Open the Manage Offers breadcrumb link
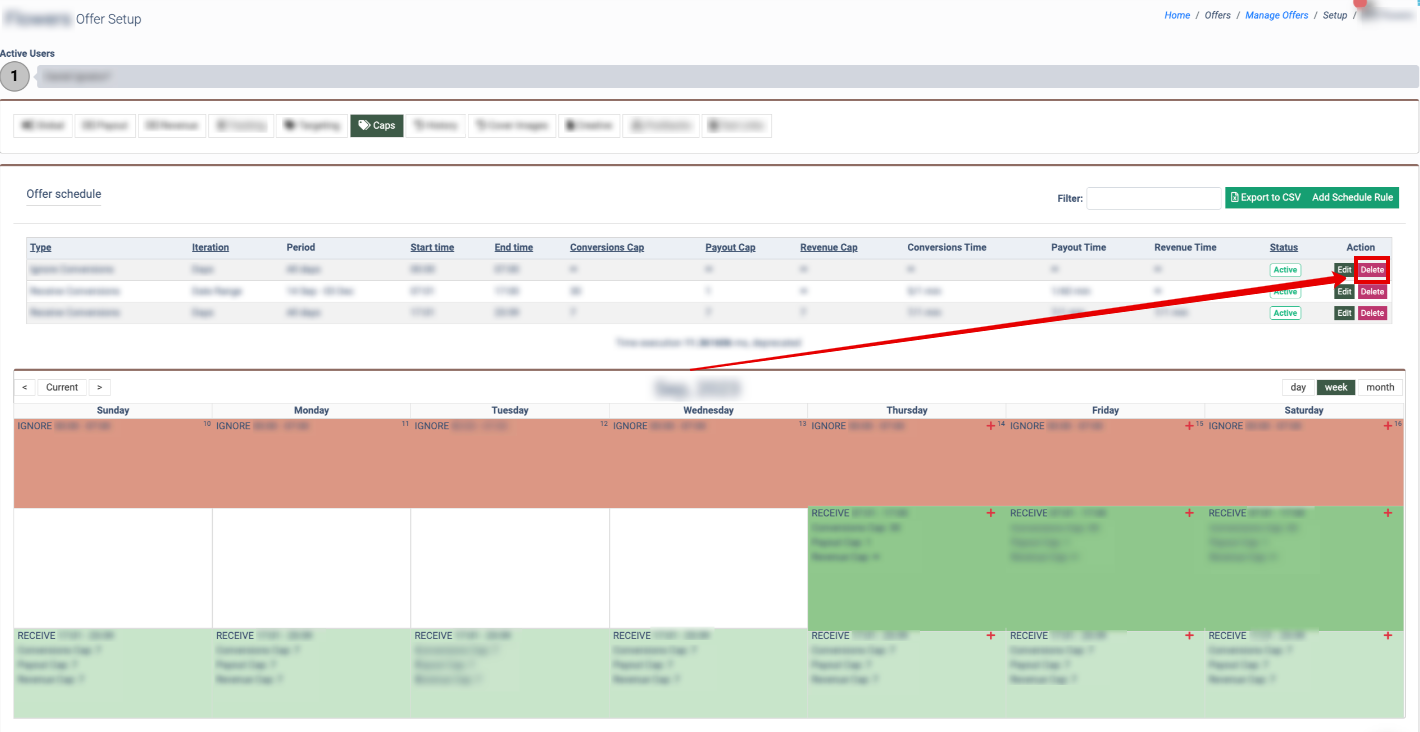 click(1276, 16)
